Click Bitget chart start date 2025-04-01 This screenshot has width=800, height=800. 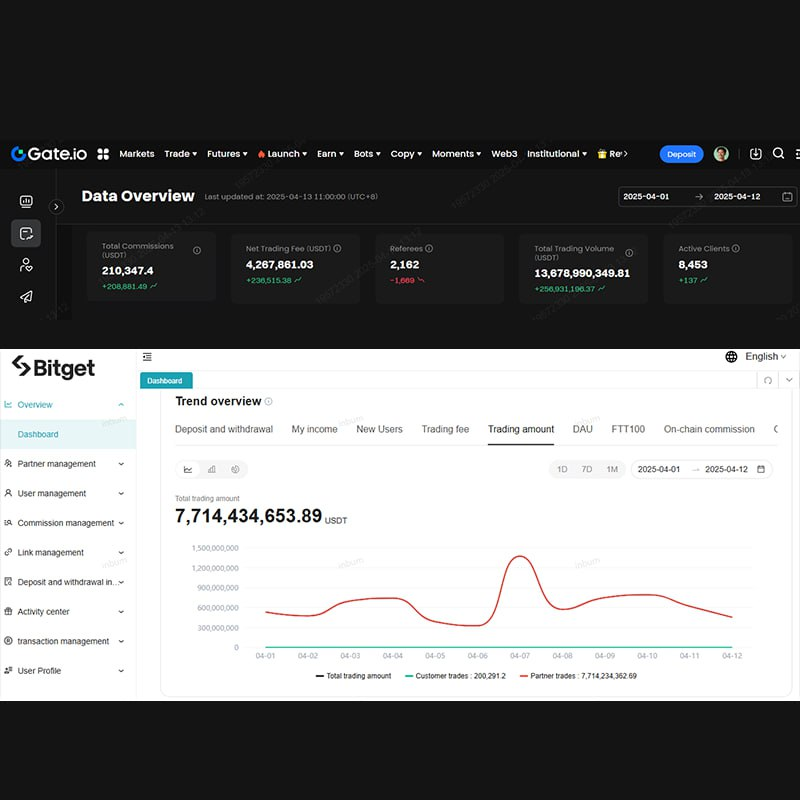tap(659, 469)
